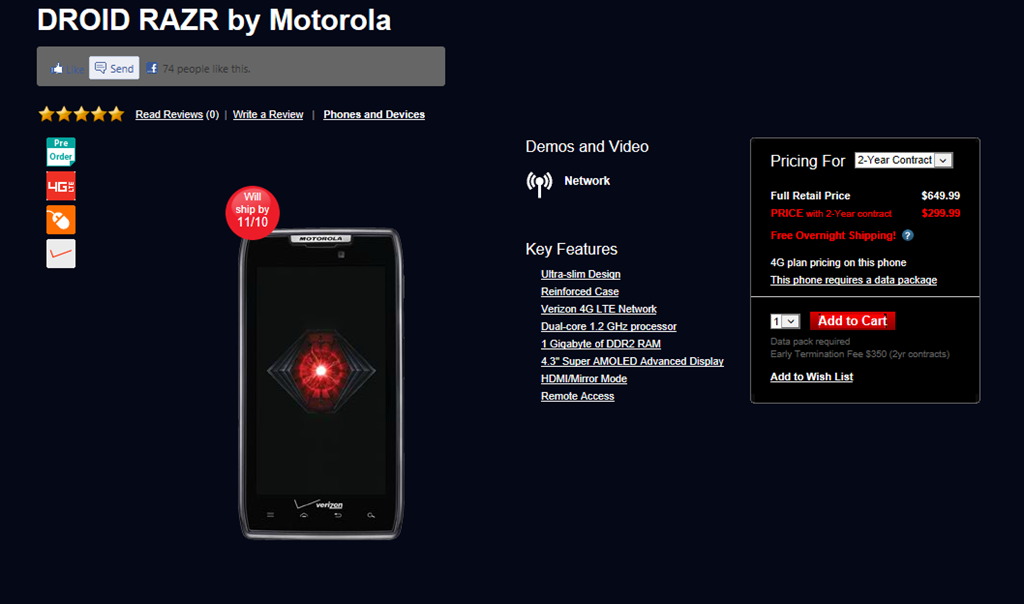Click the red 4G LTE badge icon

pyautogui.click(x=61, y=186)
